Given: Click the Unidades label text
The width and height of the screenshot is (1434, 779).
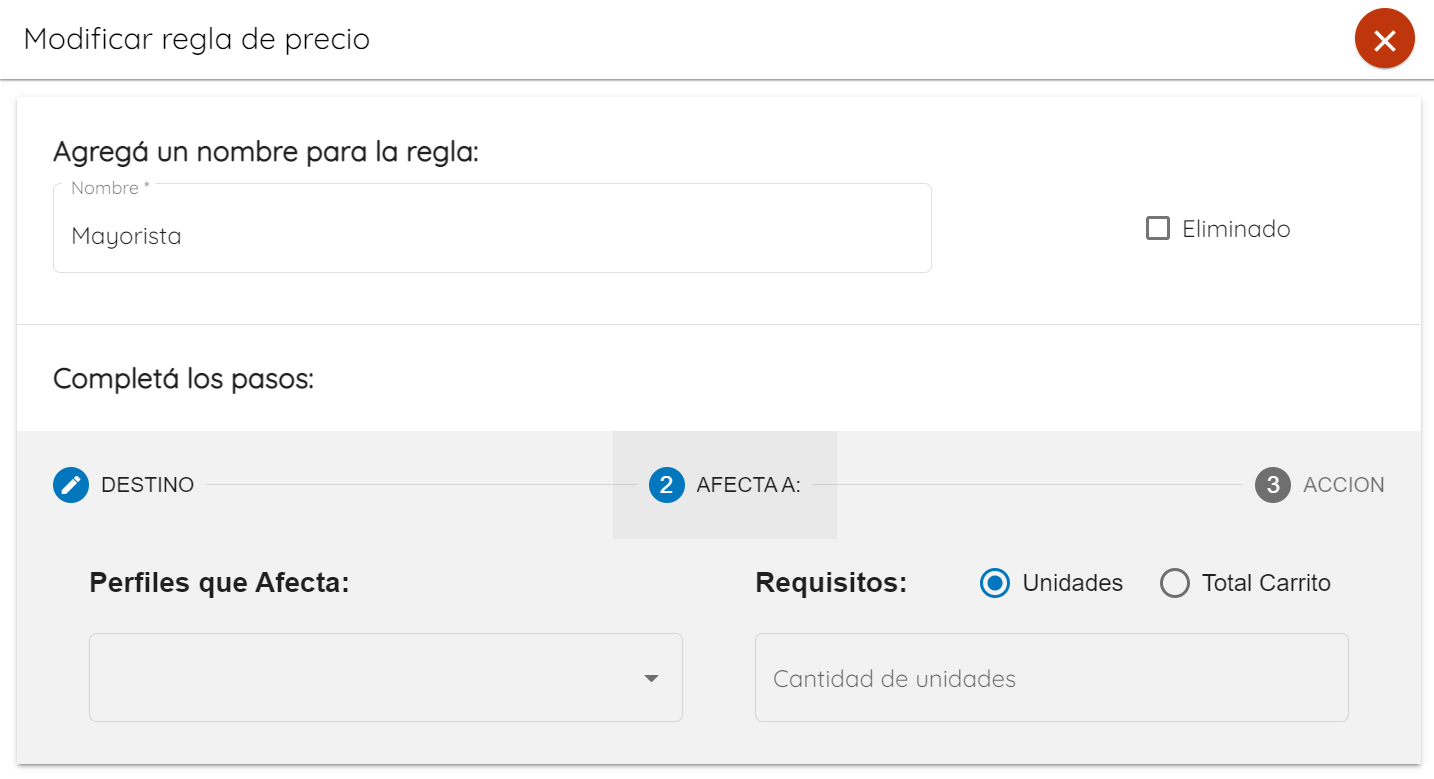Looking at the screenshot, I should click(x=1073, y=583).
